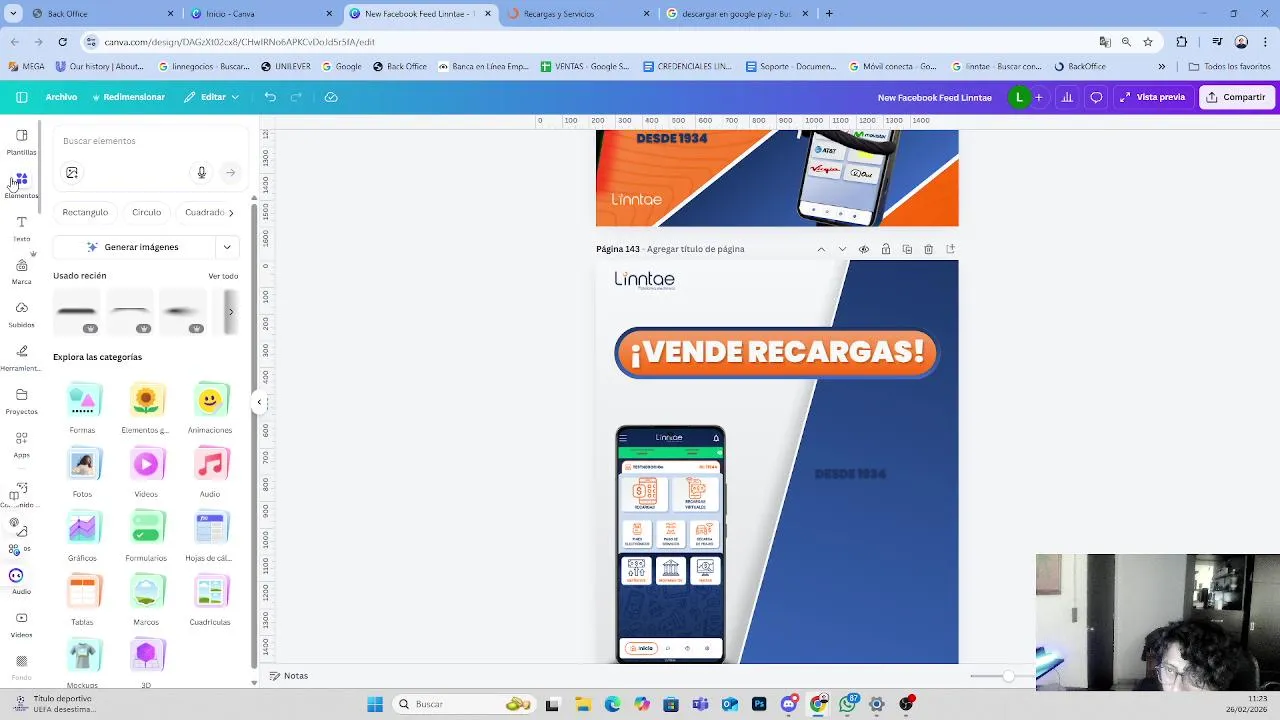Lock page 143
Image resolution: width=1280 pixels, height=720 pixels.
pyautogui.click(x=885, y=249)
